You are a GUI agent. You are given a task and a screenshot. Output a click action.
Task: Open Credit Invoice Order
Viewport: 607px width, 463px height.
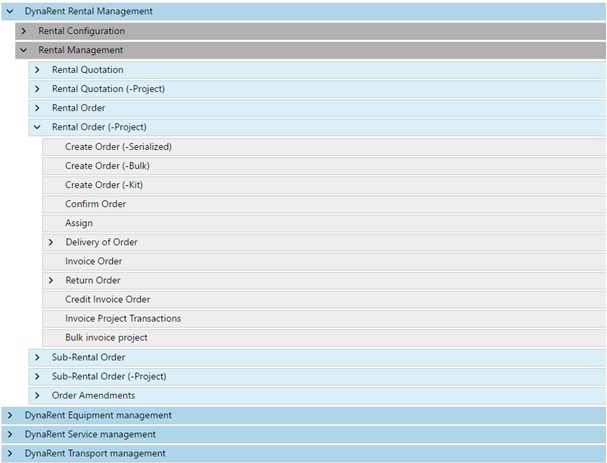click(x=107, y=299)
